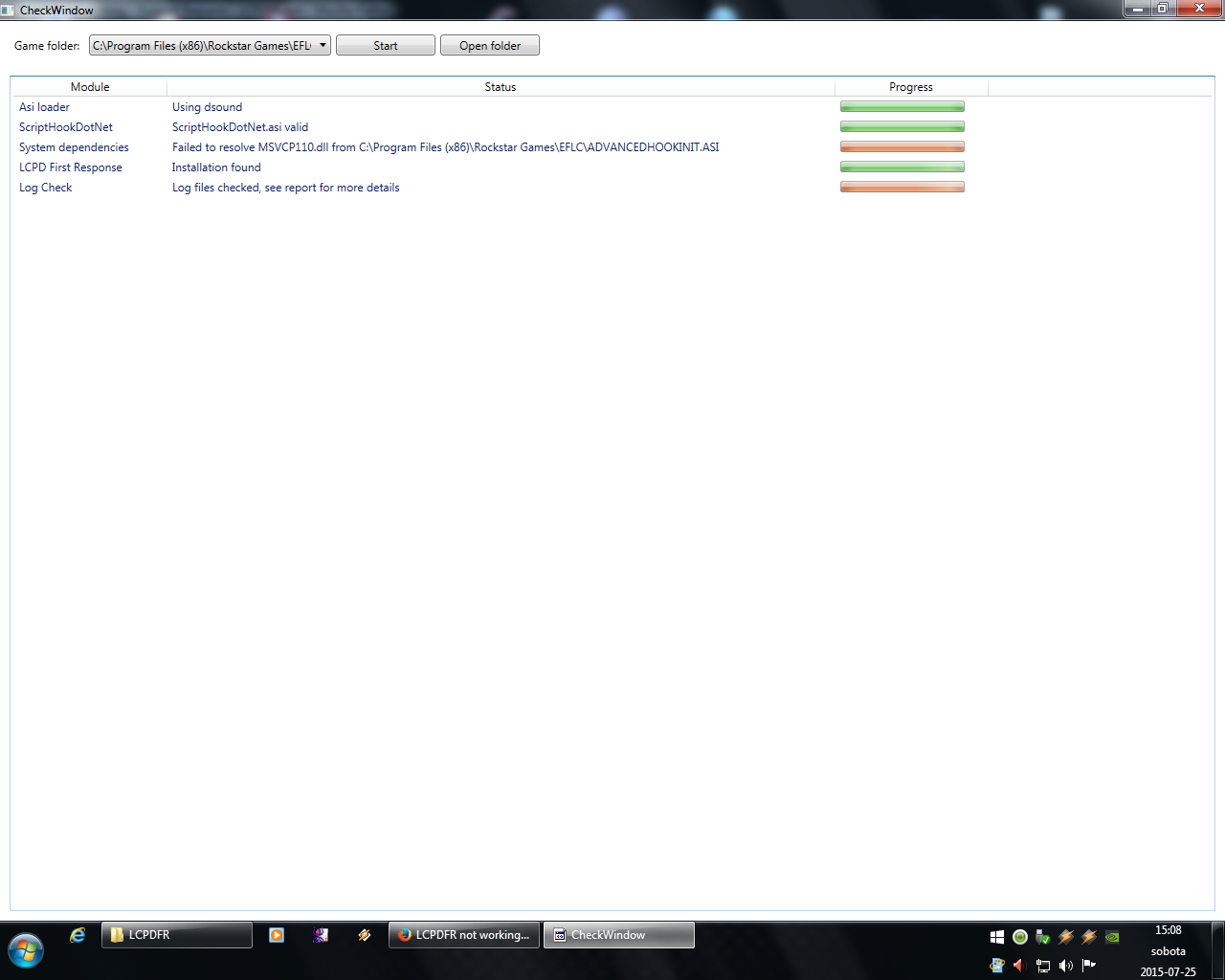Minimize the CheckWindow window
The height and width of the screenshot is (980, 1225).
coord(1137,9)
